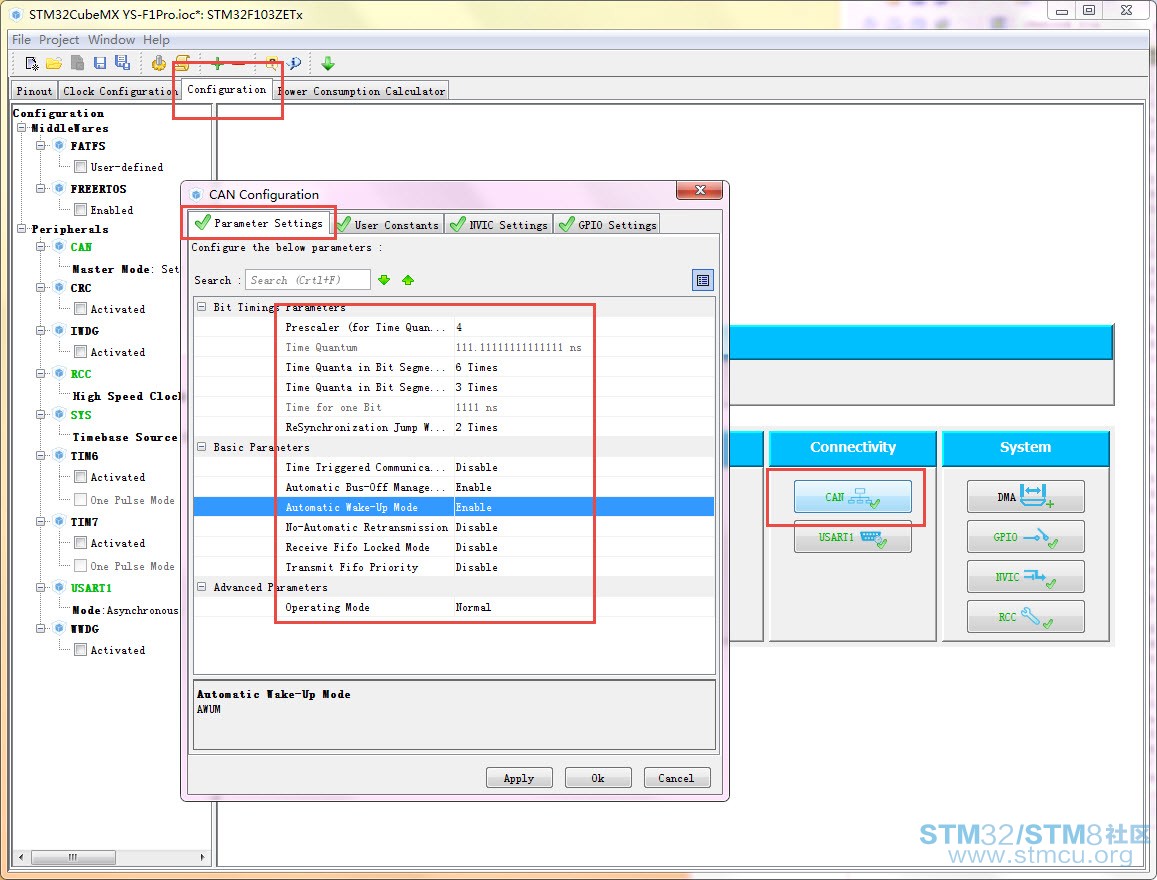Click the New Project toolbar icon
The width and height of the screenshot is (1157, 880).
(x=32, y=64)
